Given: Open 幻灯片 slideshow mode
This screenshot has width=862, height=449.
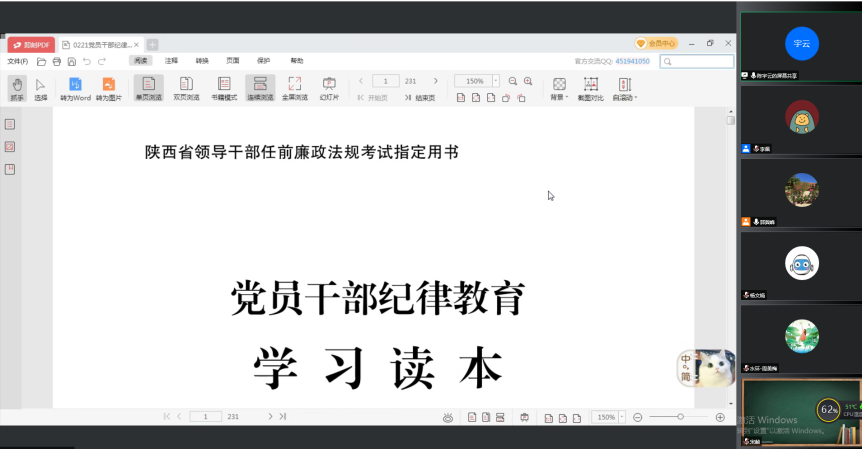Looking at the screenshot, I should click(x=329, y=88).
